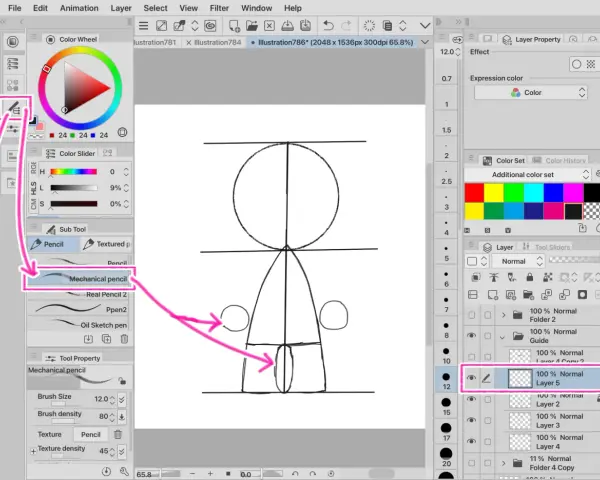Expand Texture density plus toggle
Viewport: 600px width, 480px height.
click(33, 452)
